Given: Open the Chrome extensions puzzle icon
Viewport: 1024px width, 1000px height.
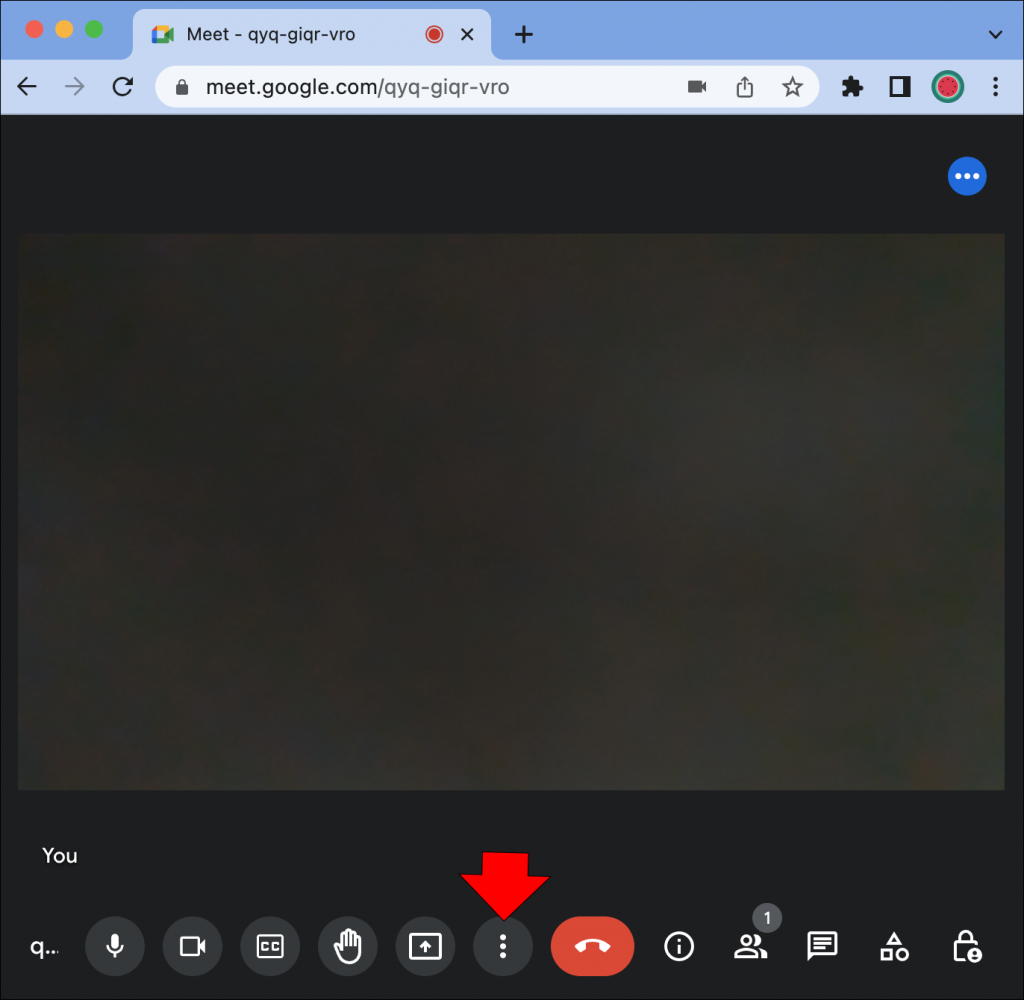Looking at the screenshot, I should tap(852, 87).
